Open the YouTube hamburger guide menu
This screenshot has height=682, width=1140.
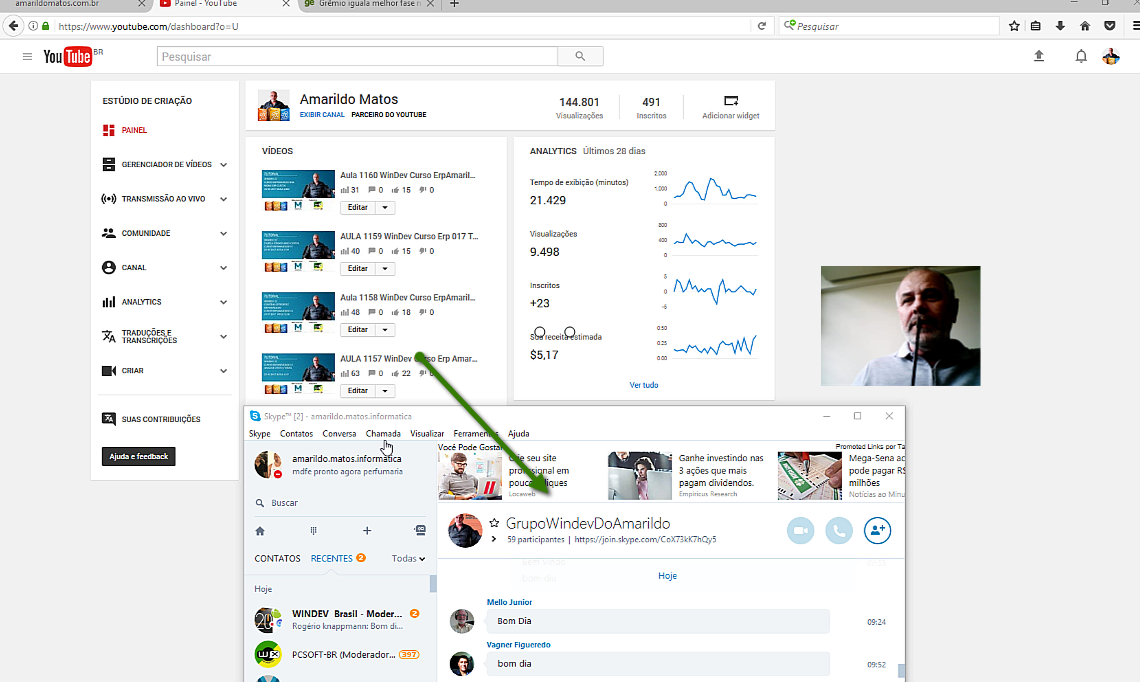pyautogui.click(x=27, y=57)
